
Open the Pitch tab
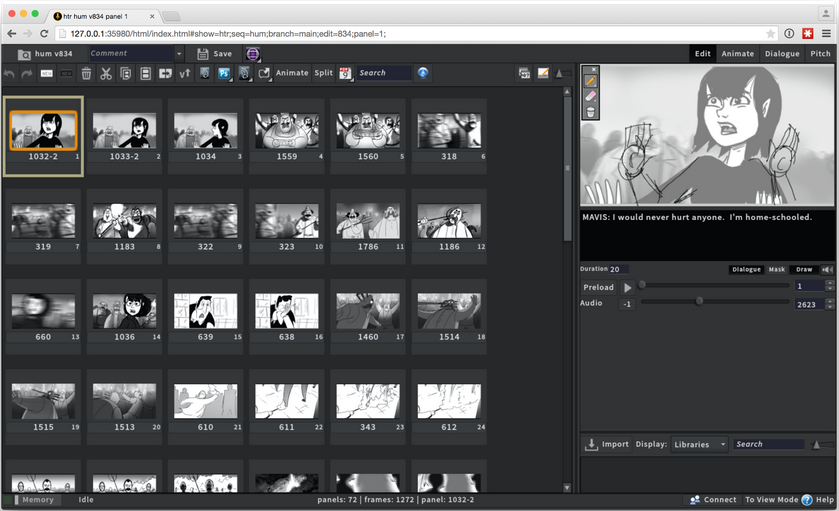(x=820, y=54)
